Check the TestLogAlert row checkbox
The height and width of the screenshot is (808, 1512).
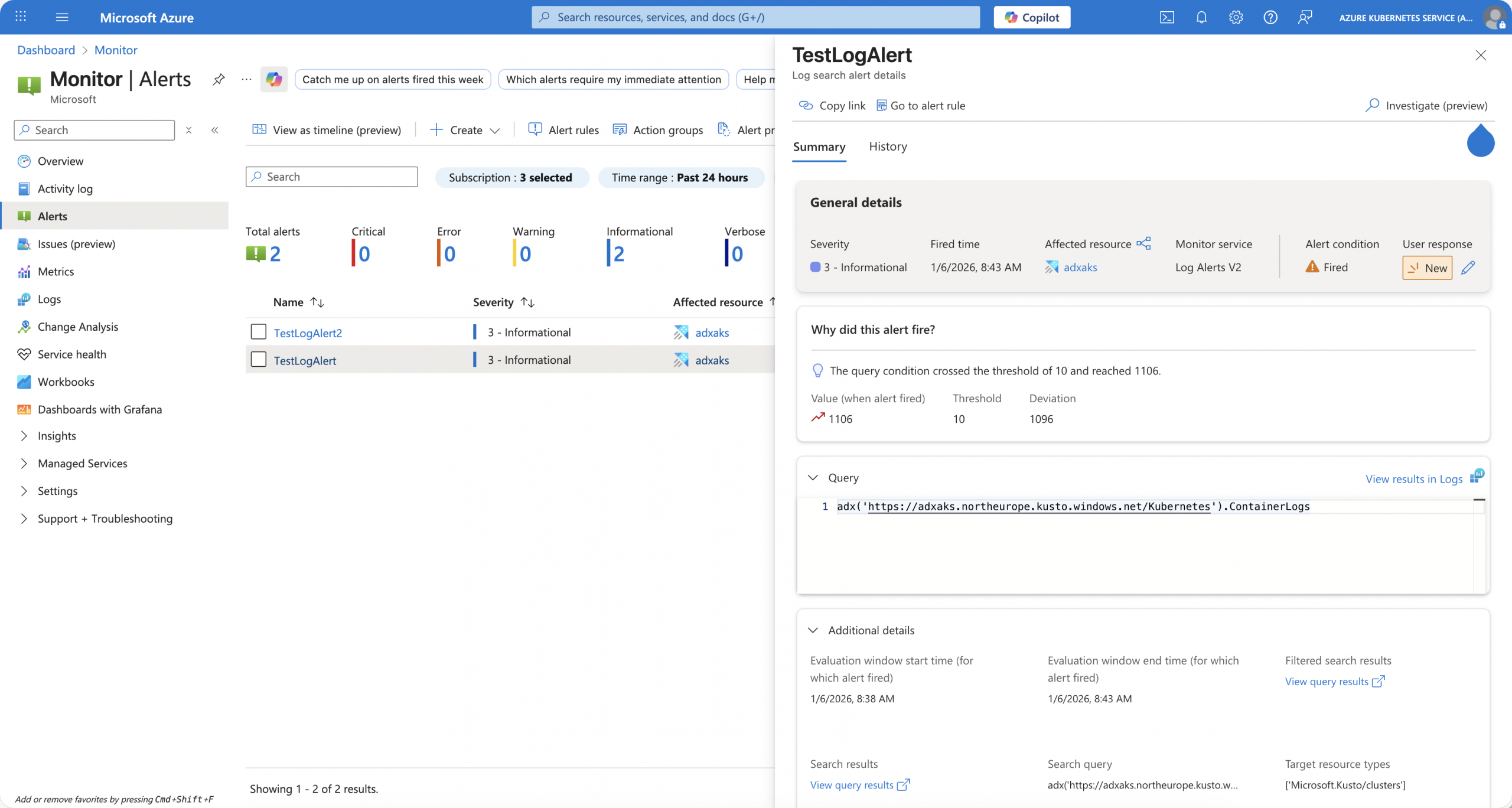point(259,360)
